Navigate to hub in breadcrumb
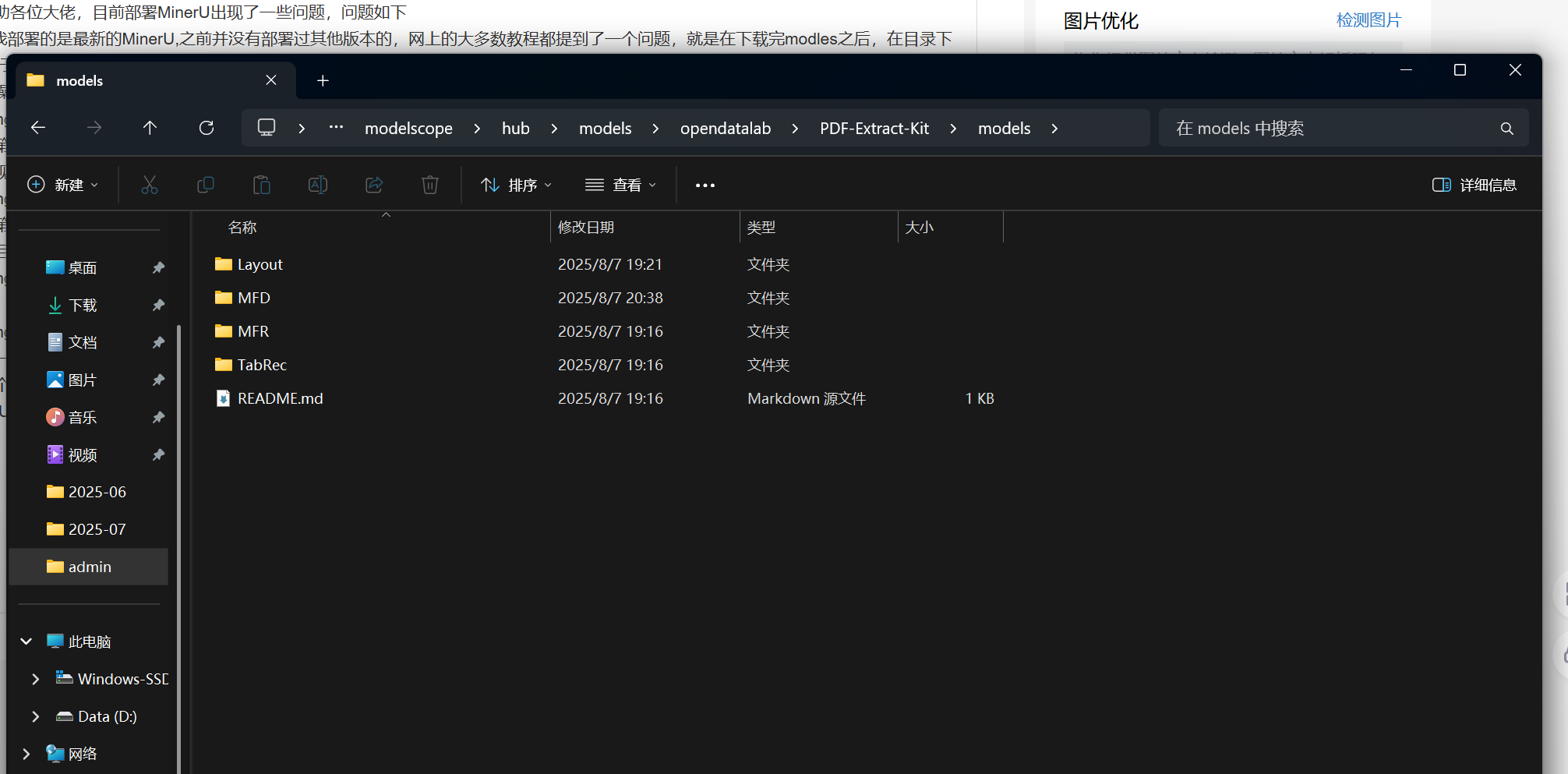This screenshot has width=1568, height=774. 515,129
